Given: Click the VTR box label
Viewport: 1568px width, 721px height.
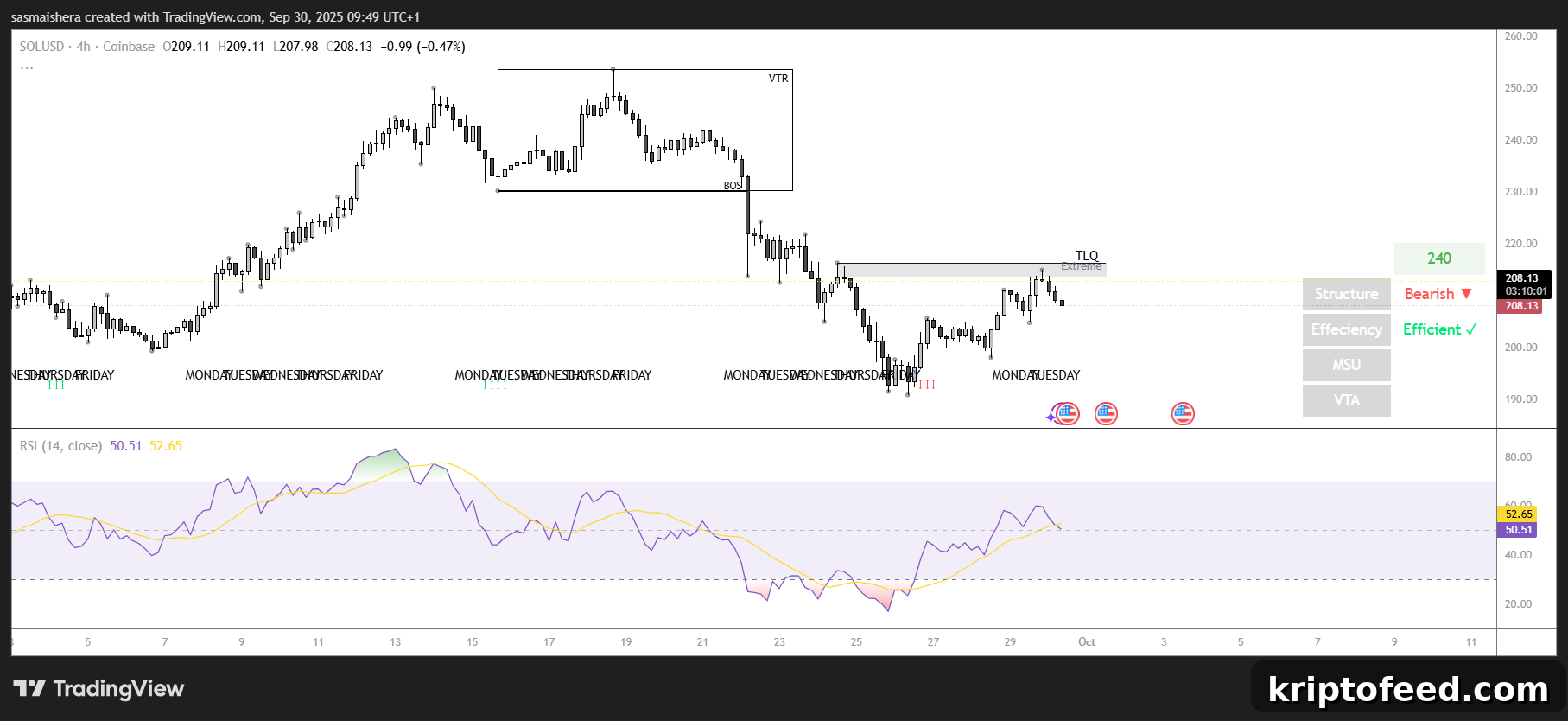Looking at the screenshot, I should coord(778,79).
